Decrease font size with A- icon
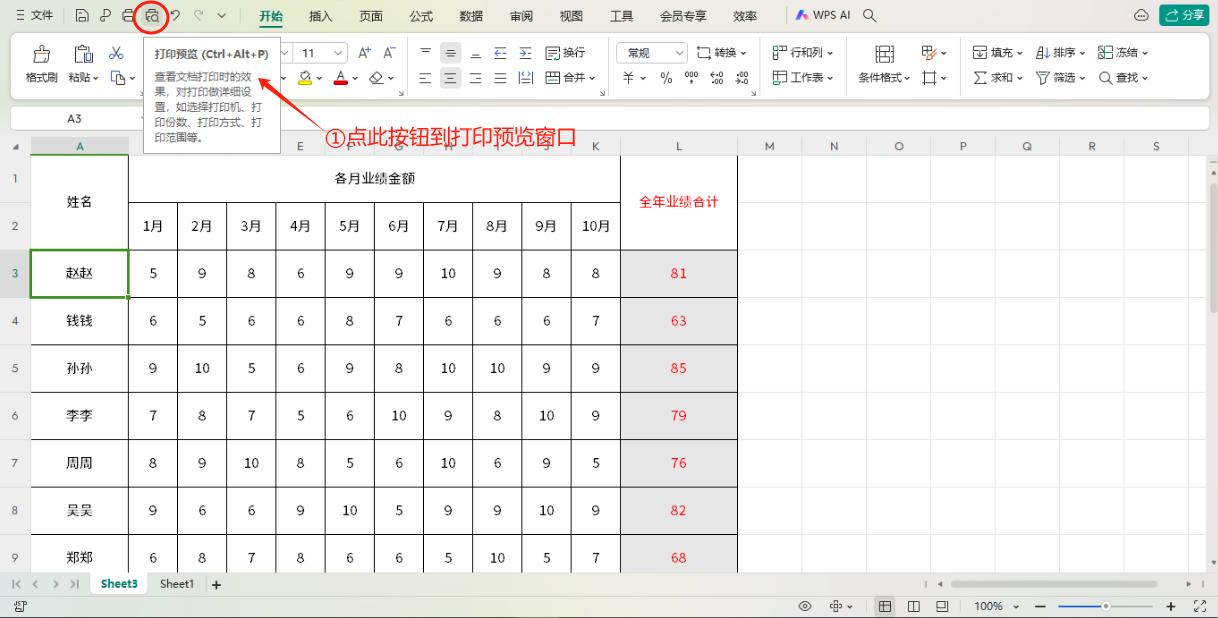 click(389, 53)
